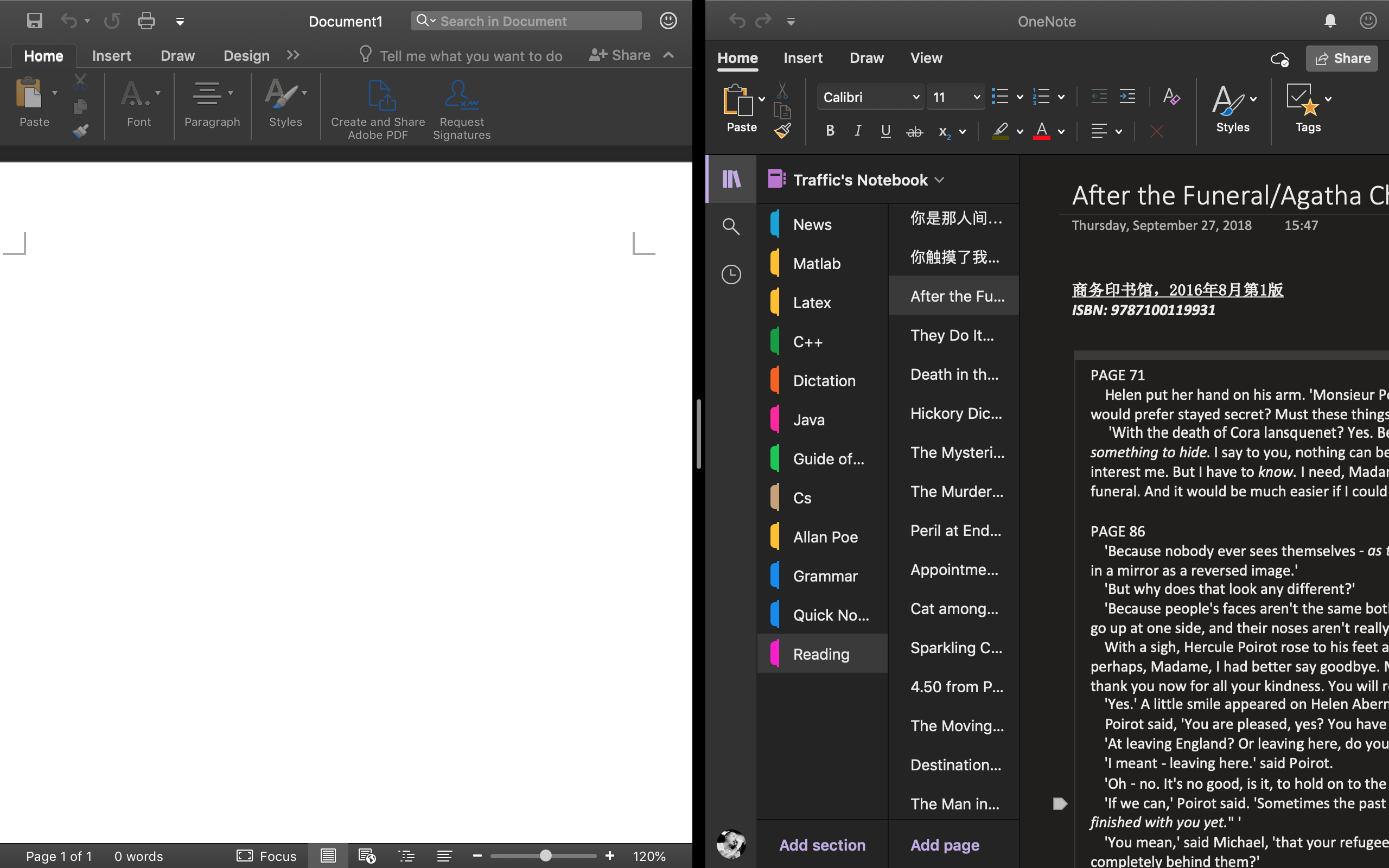Toggle Bold in OneNote
The image size is (1389, 868).
tap(830, 131)
